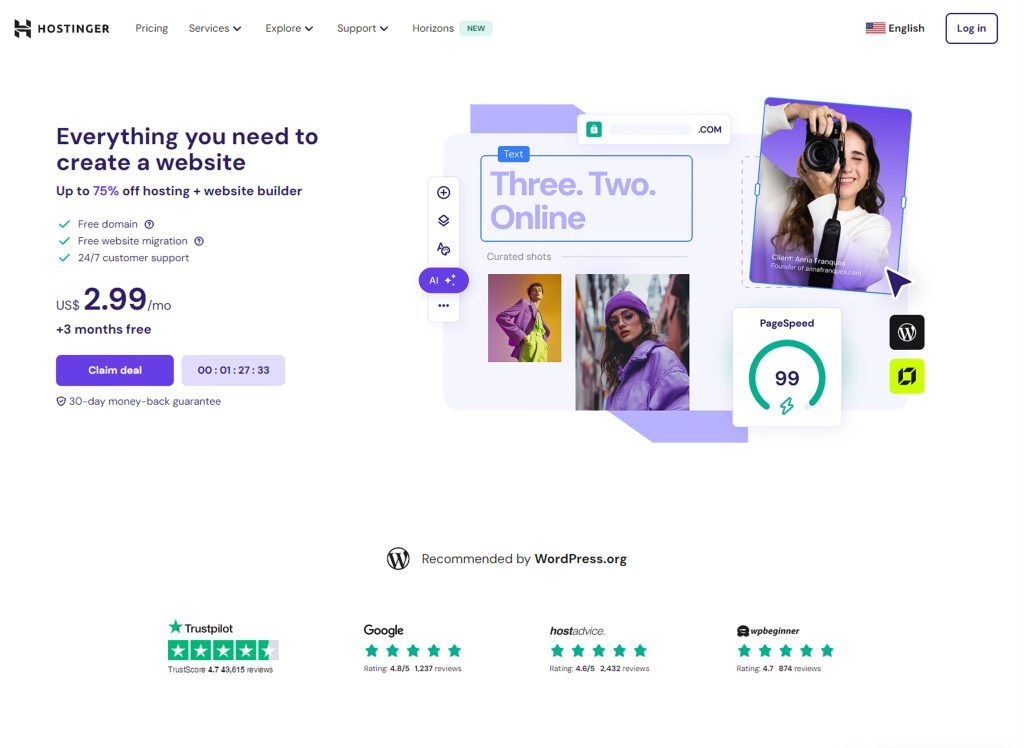Select the layers icon in builder toolbar
This screenshot has width=1024, height=748.
coord(443,221)
